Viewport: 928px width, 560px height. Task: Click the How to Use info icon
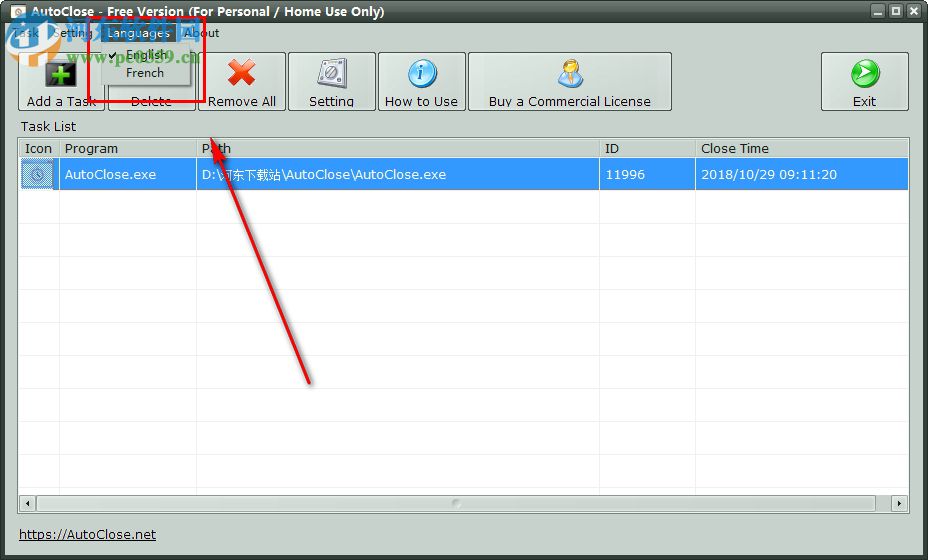coord(422,73)
